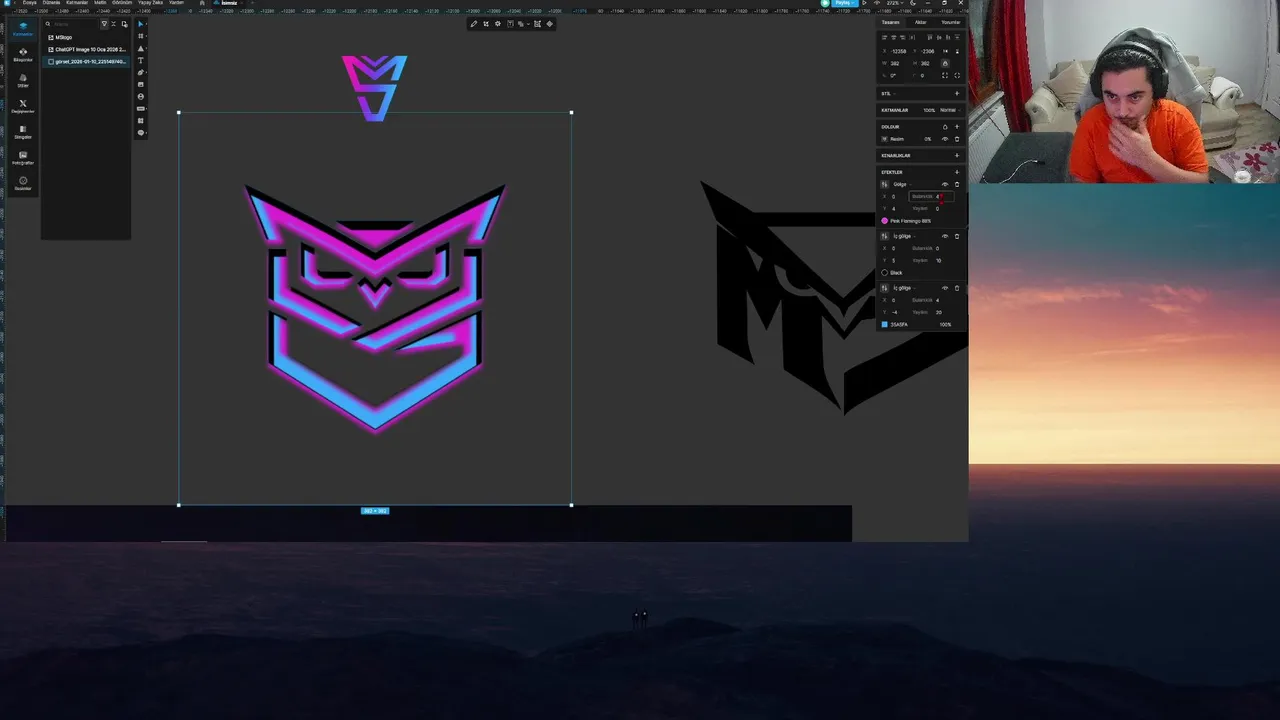
Task: Open the Paylaş dropdown arrow
Action: 853,3
